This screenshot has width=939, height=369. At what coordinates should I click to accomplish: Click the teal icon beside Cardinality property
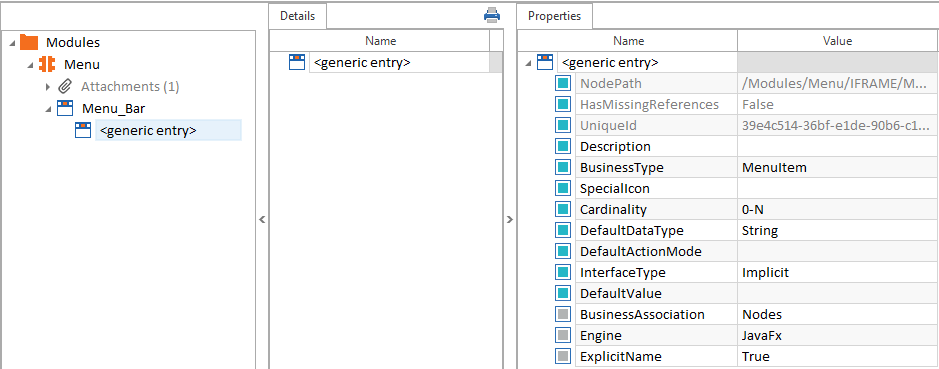pos(562,210)
